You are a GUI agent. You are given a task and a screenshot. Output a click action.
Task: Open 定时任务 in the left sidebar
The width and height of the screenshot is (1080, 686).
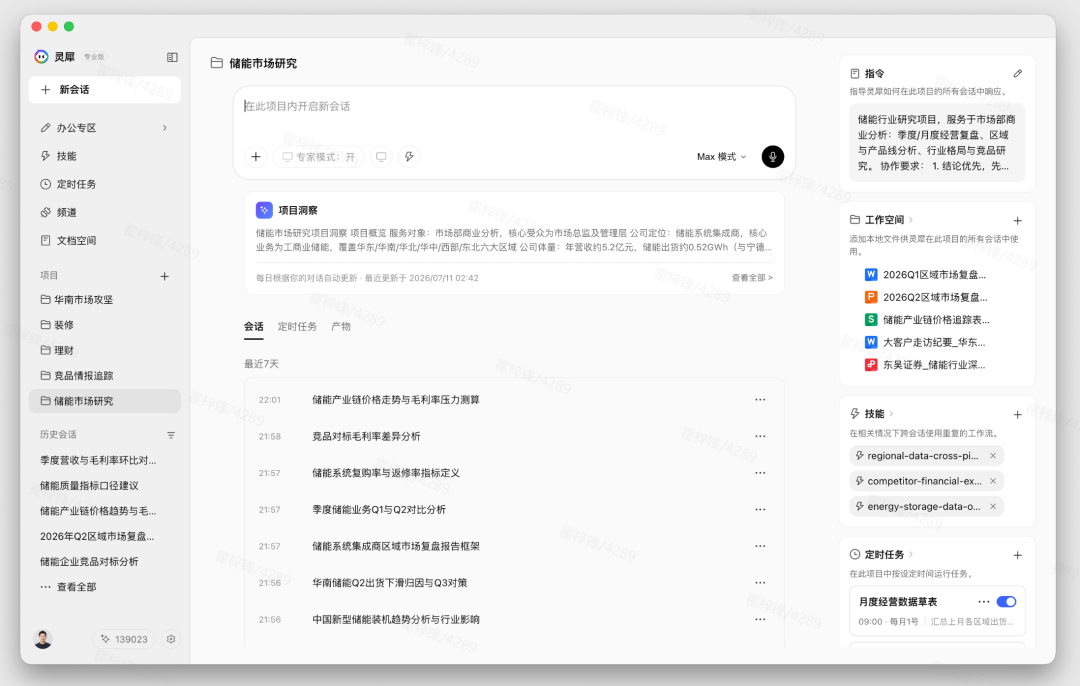(x=105, y=184)
